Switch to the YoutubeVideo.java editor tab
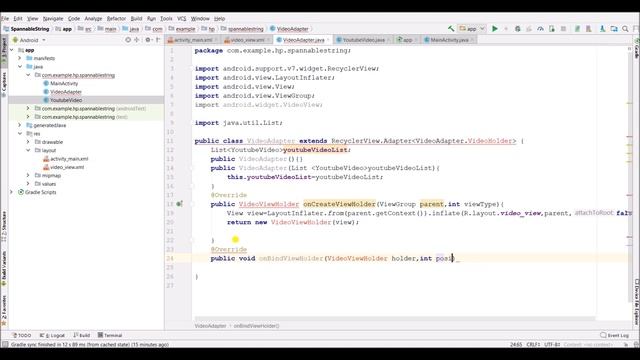640x360 pixels. tap(363, 40)
